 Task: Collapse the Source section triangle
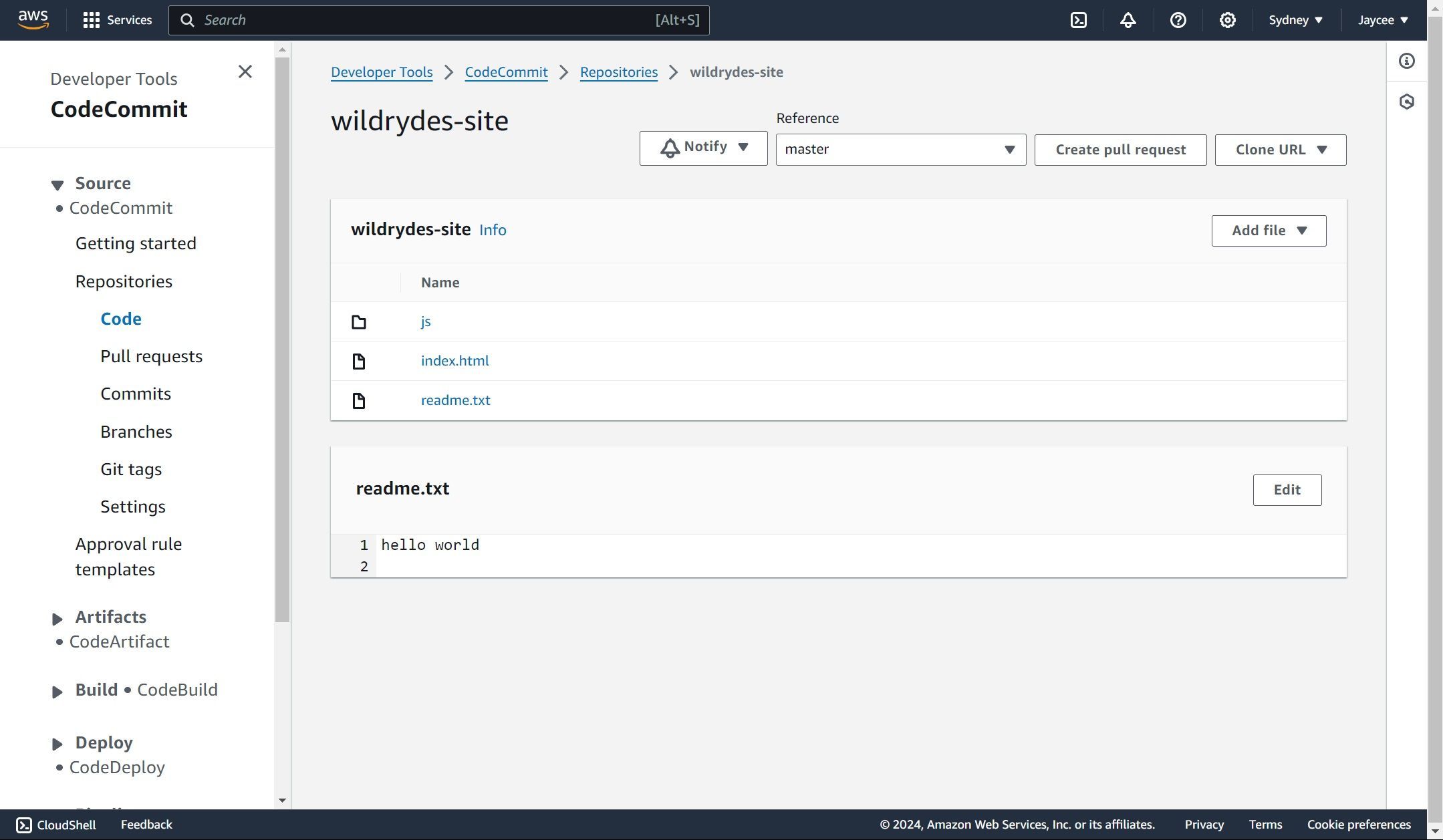57,184
